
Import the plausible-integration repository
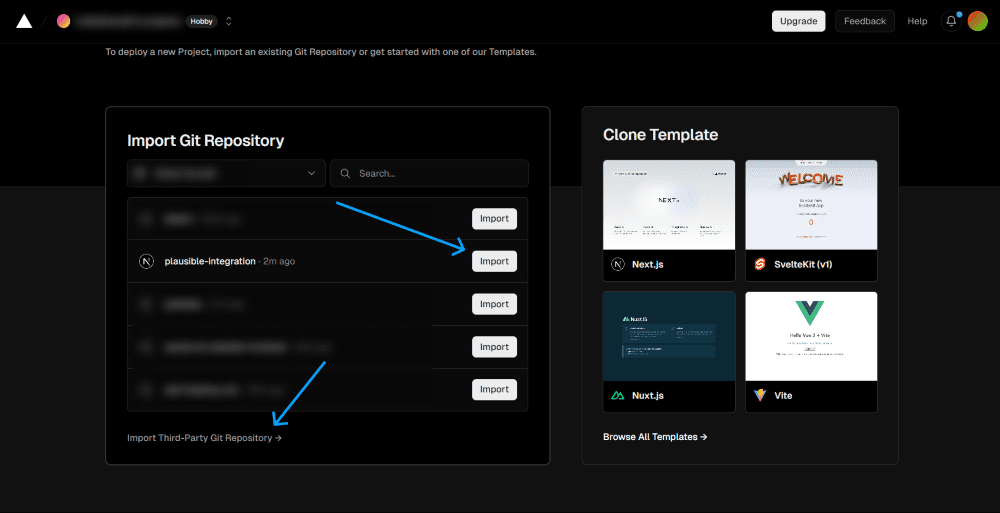(x=494, y=261)
